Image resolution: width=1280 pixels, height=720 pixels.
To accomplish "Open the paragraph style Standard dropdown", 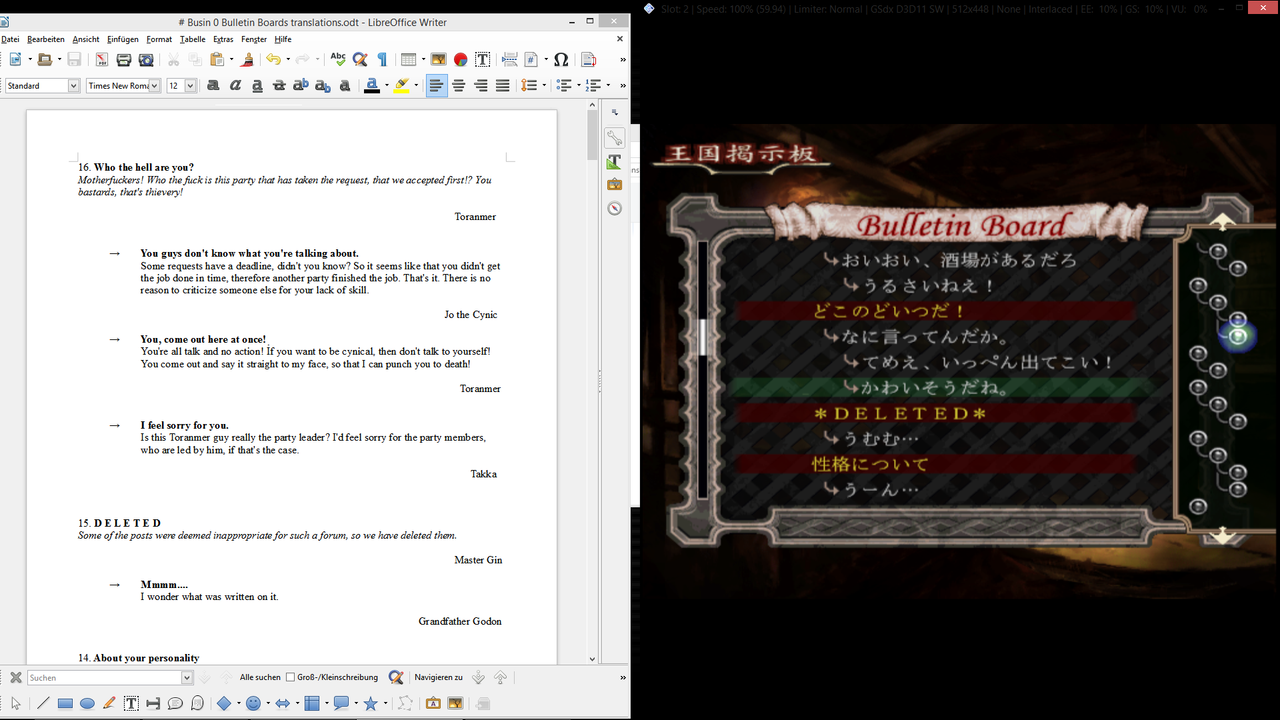I will [73, 86].
